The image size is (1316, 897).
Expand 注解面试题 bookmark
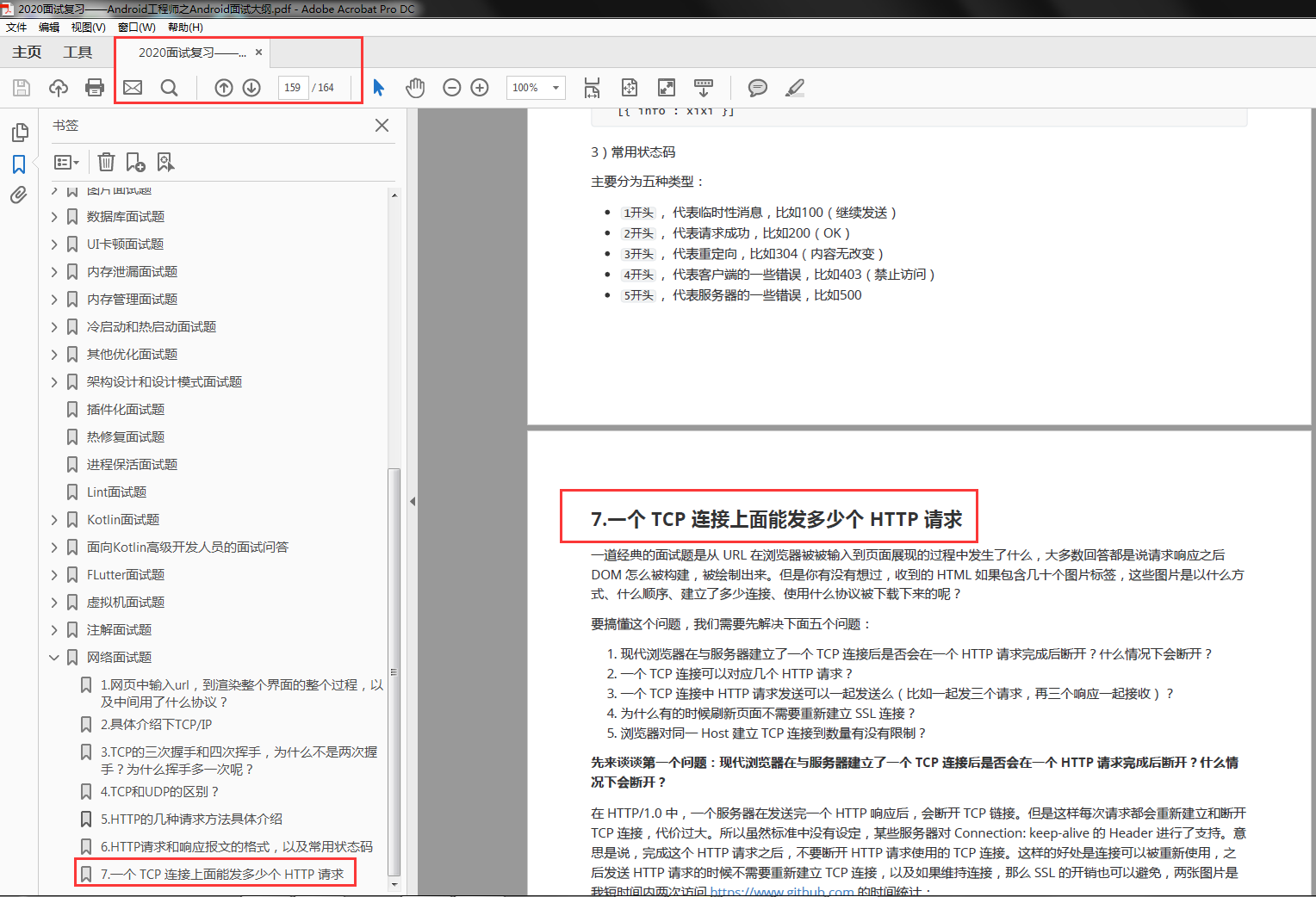pos(54,630)
